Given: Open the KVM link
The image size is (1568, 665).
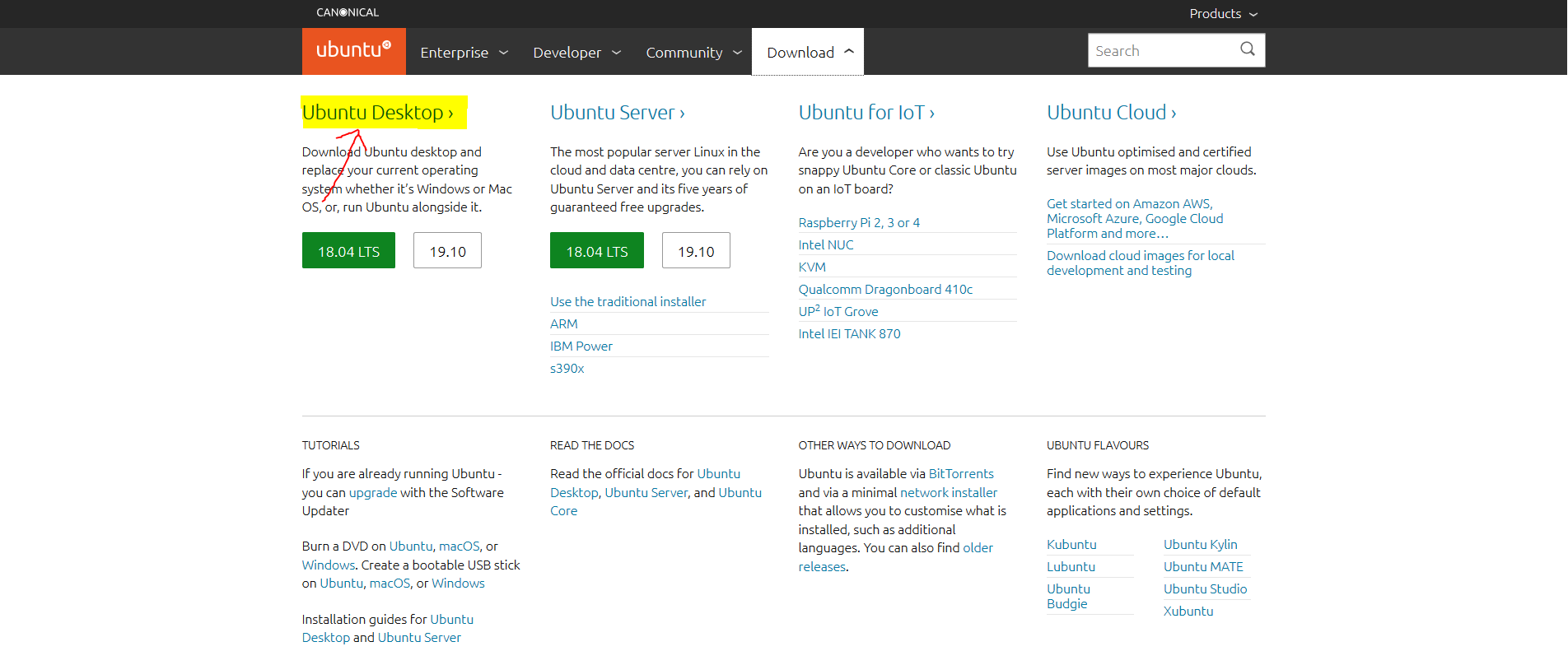Looking at the screenshot, I should pyautogui.click(x=812, y=267).
